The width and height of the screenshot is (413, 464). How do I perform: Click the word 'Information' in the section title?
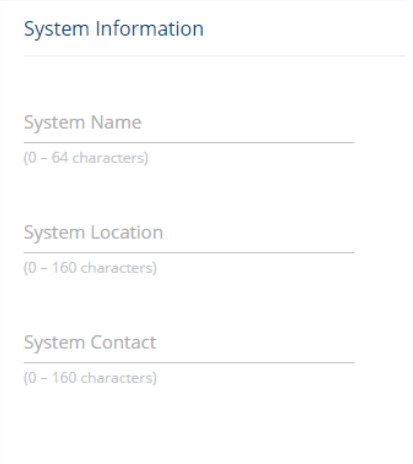150,28
